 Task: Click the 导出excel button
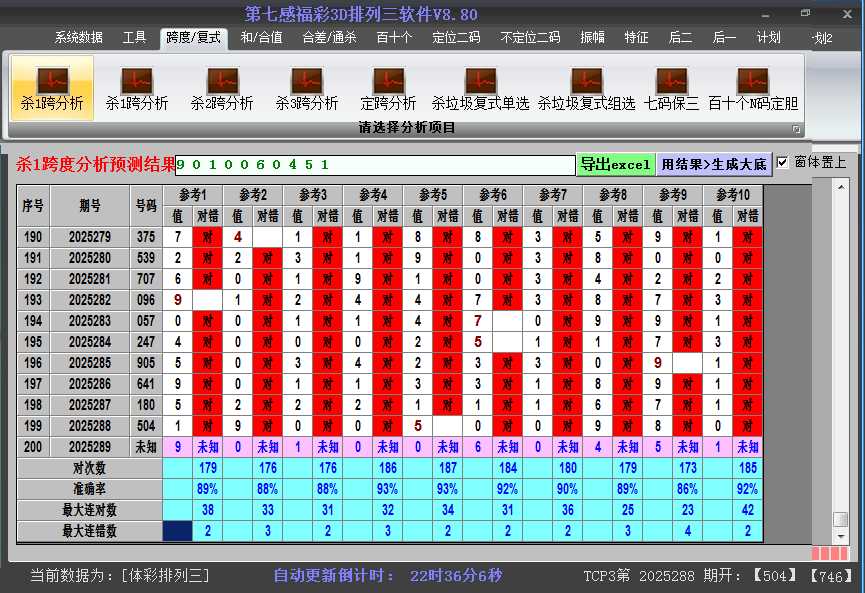(x=615, y=163)
